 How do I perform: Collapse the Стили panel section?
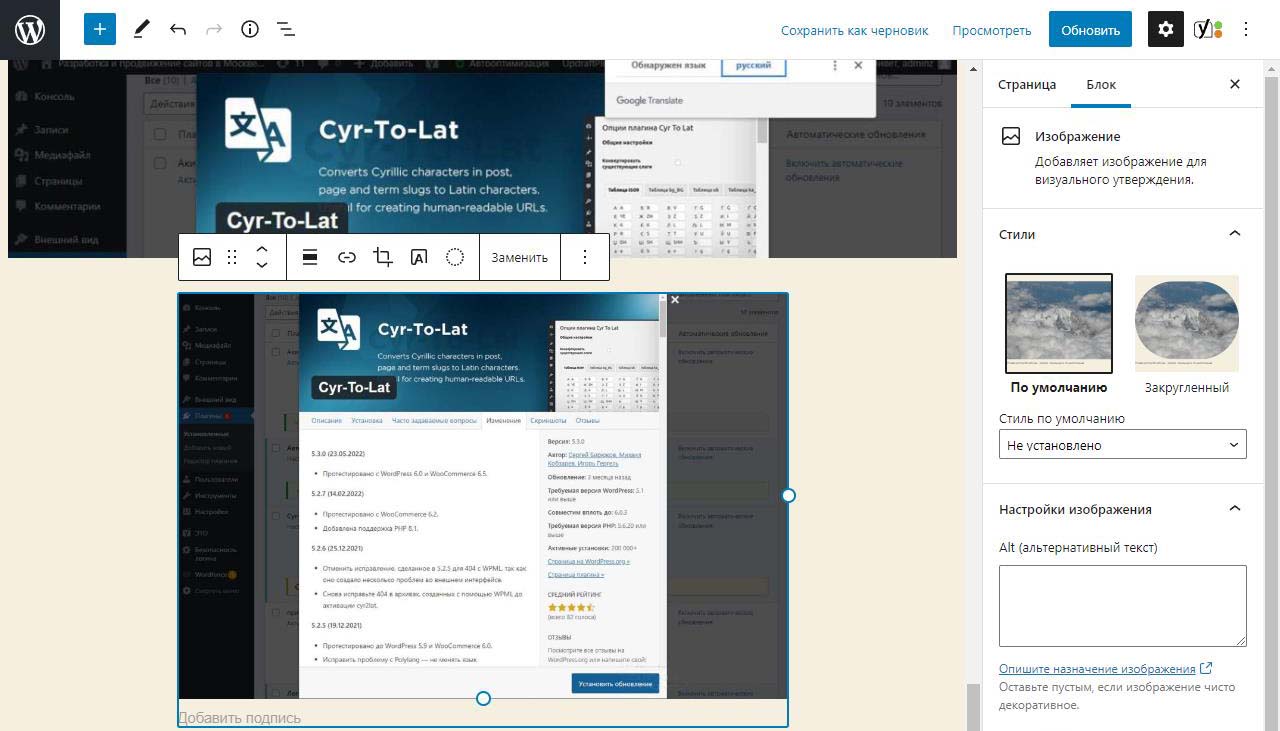1234,234
